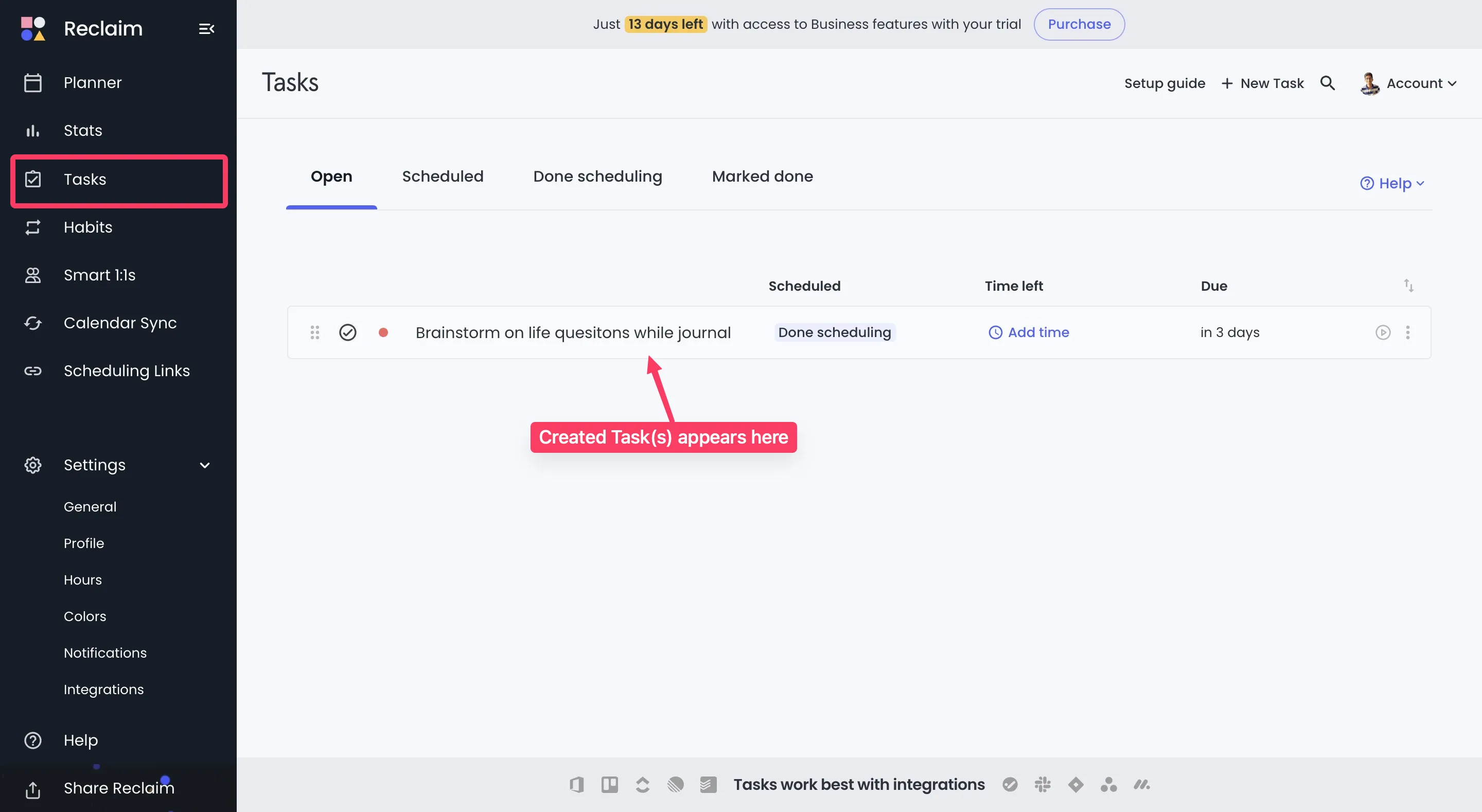Switch to the Marked done tab
The height and width of the screenshot is (812, 1482).
click(x=762, y=176)
